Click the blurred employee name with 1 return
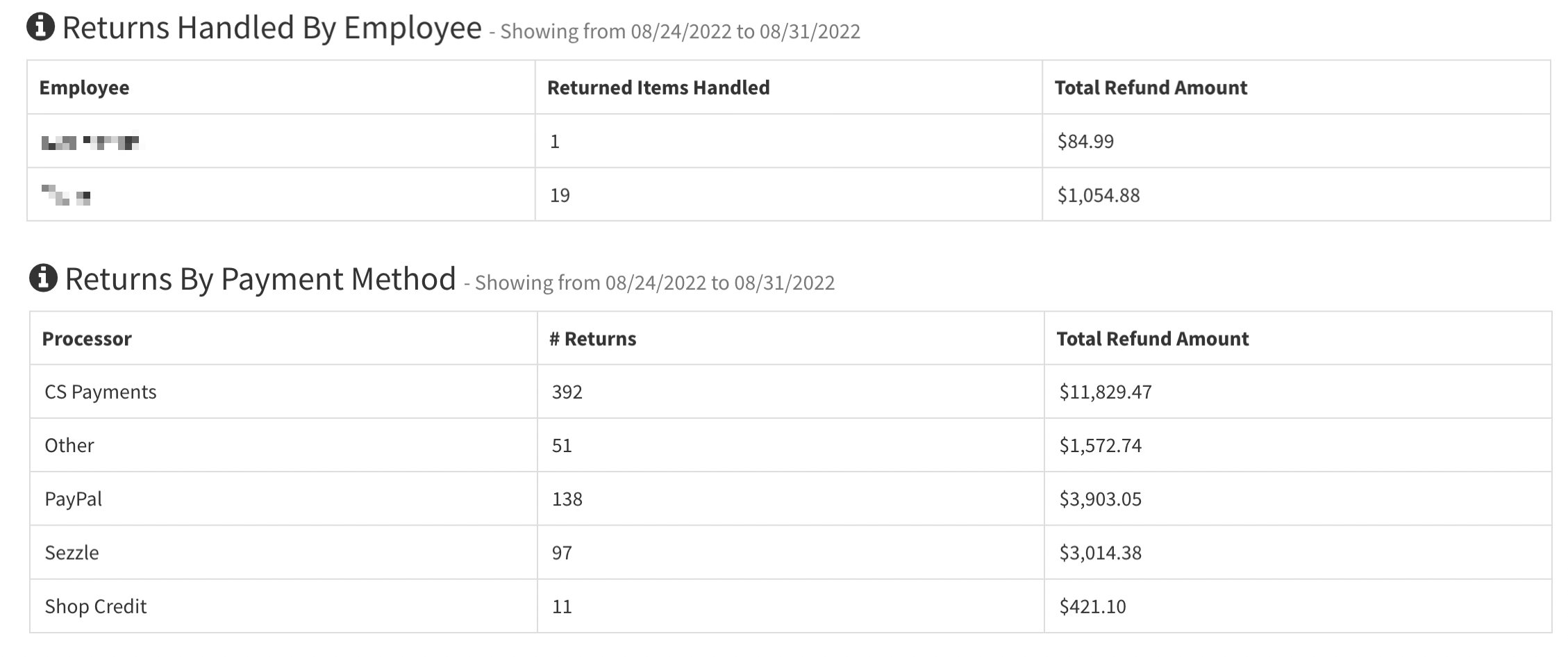 (90, 142)
